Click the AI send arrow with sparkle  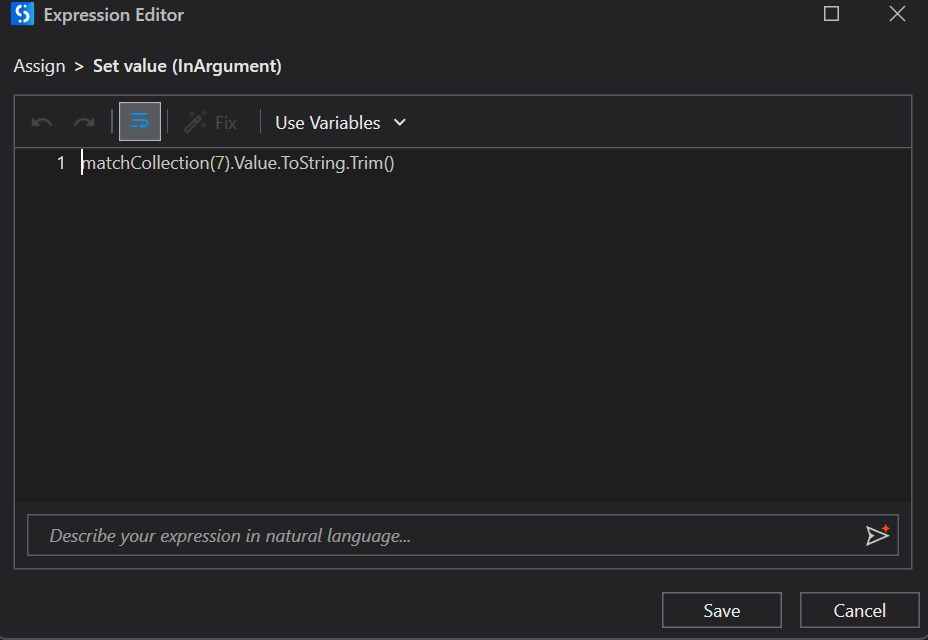coord(877,535)
